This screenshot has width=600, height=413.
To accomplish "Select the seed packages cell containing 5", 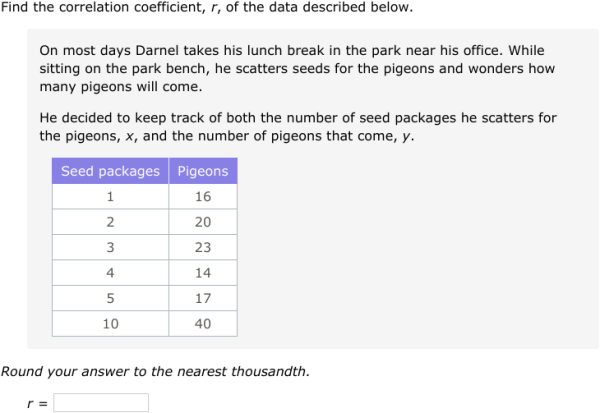I will click(110, 298).
